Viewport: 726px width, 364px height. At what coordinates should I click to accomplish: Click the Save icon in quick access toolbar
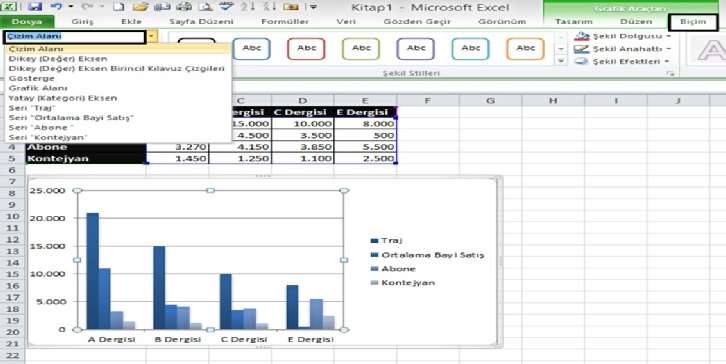[x=35, y=7]
